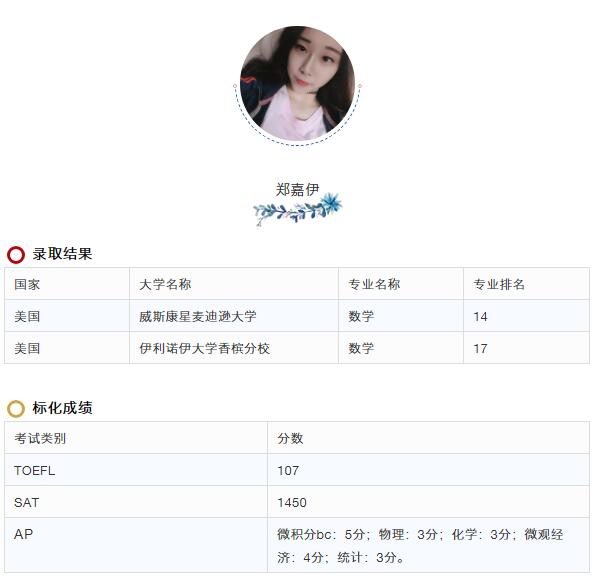Click the 专业名称 column header
This screenshot has width=595, height=578.
[374, 284]
